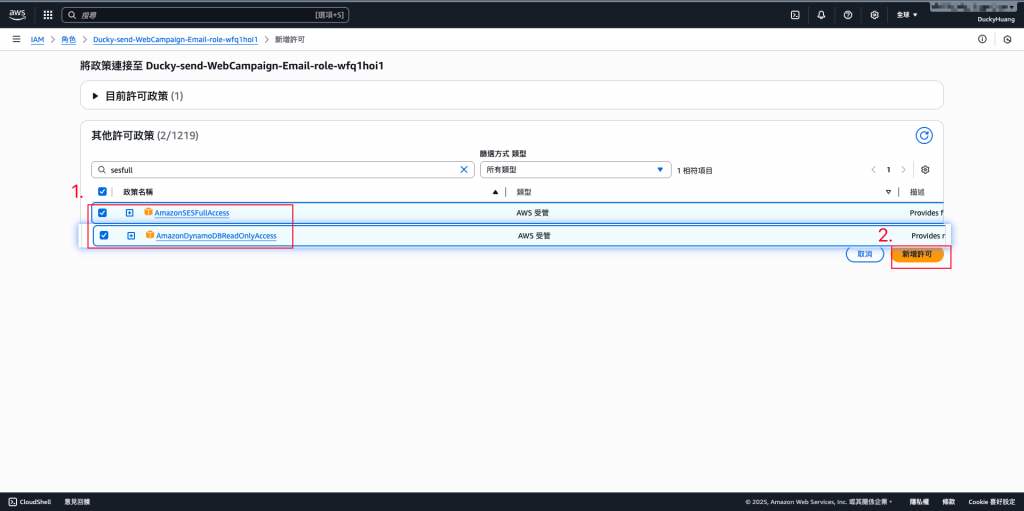Go to the roles breadcrumb

69,39
